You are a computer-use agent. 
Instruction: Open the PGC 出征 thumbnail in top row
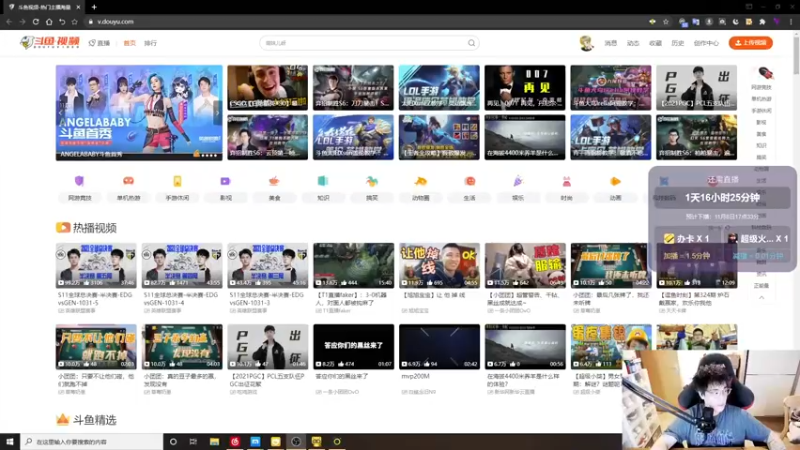[696, 87]
